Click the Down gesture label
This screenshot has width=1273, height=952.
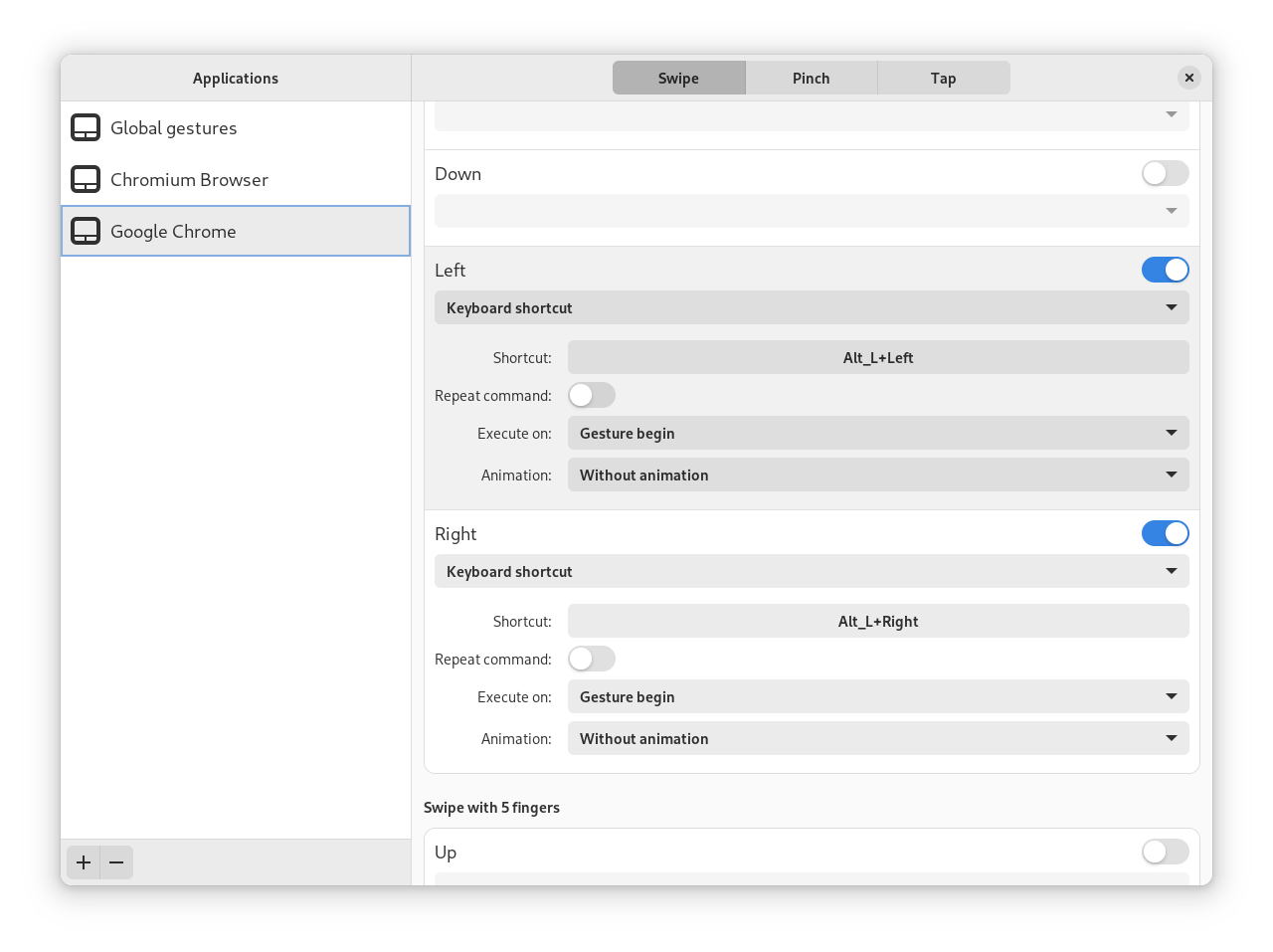457,174
